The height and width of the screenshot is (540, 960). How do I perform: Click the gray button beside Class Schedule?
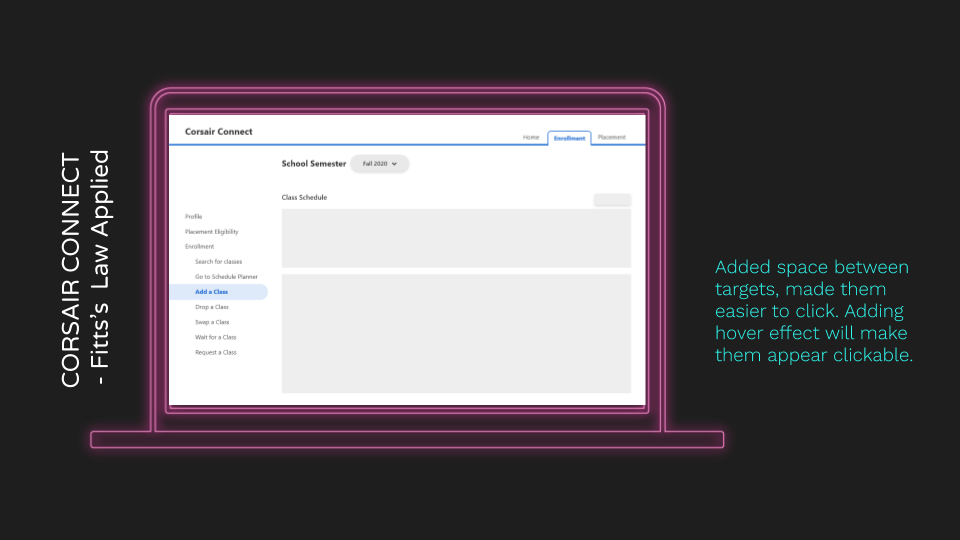pos(612,200)
